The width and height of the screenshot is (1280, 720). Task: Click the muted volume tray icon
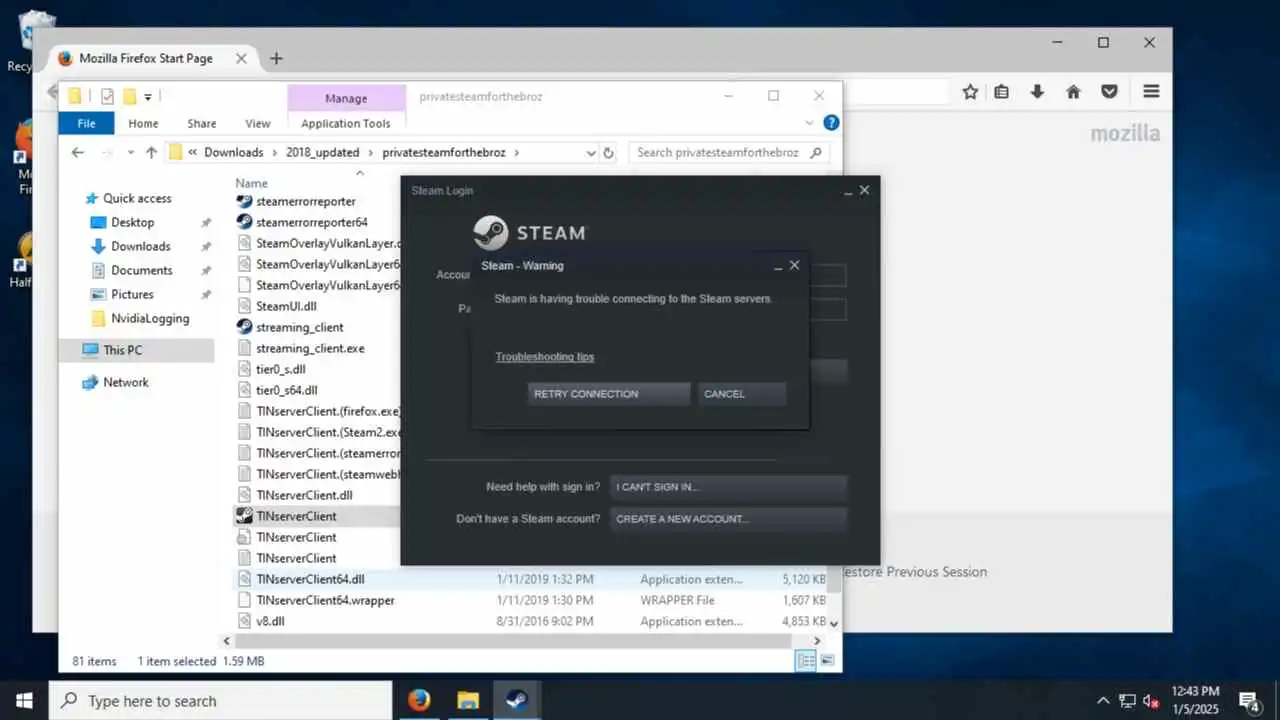point(1151,701)
